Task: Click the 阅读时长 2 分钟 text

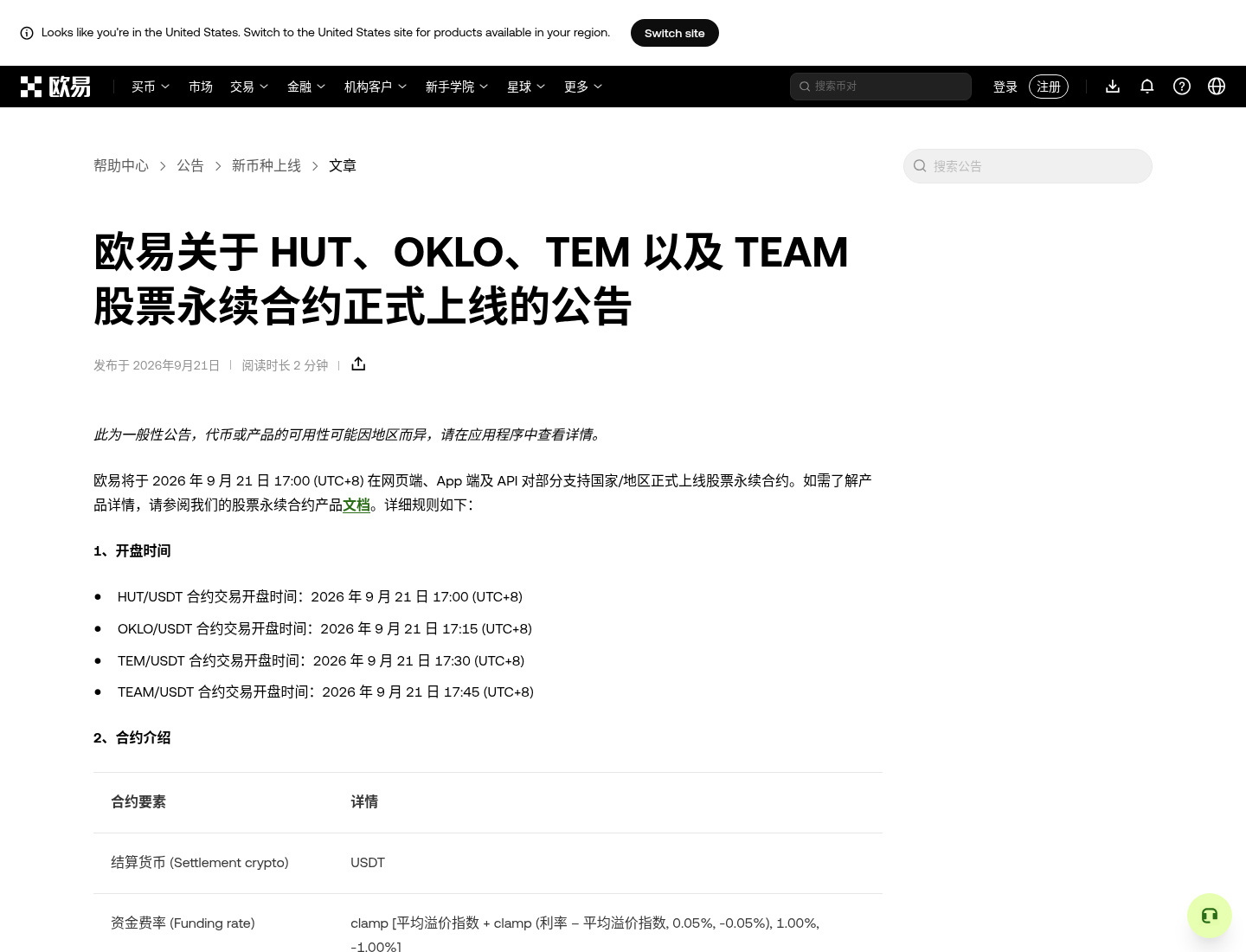Action: coord(285,365)
